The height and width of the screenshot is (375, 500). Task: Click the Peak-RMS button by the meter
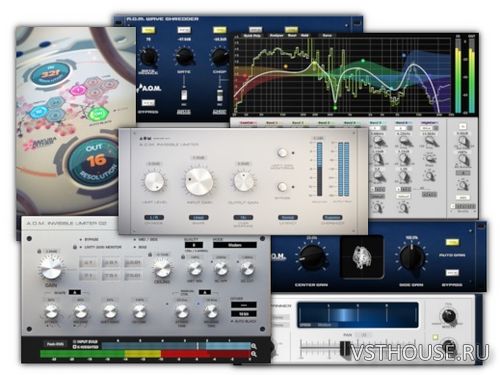55,344
